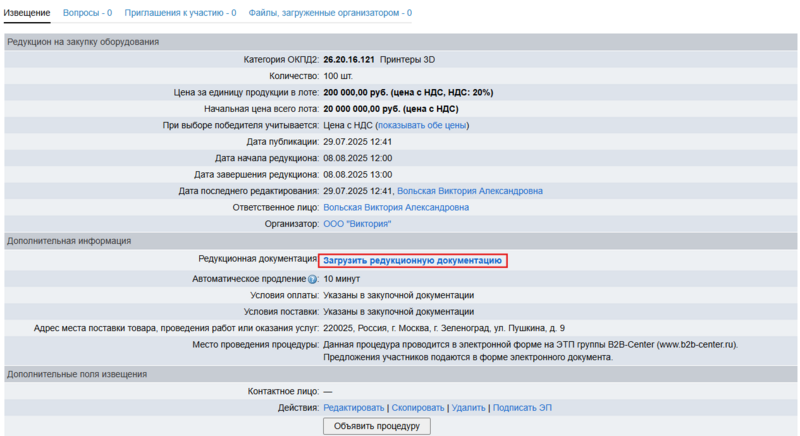This screenshot has width=800, height=436.
Task: Click the Редукцион на закупку оборудования header
Action: [83, 41]
